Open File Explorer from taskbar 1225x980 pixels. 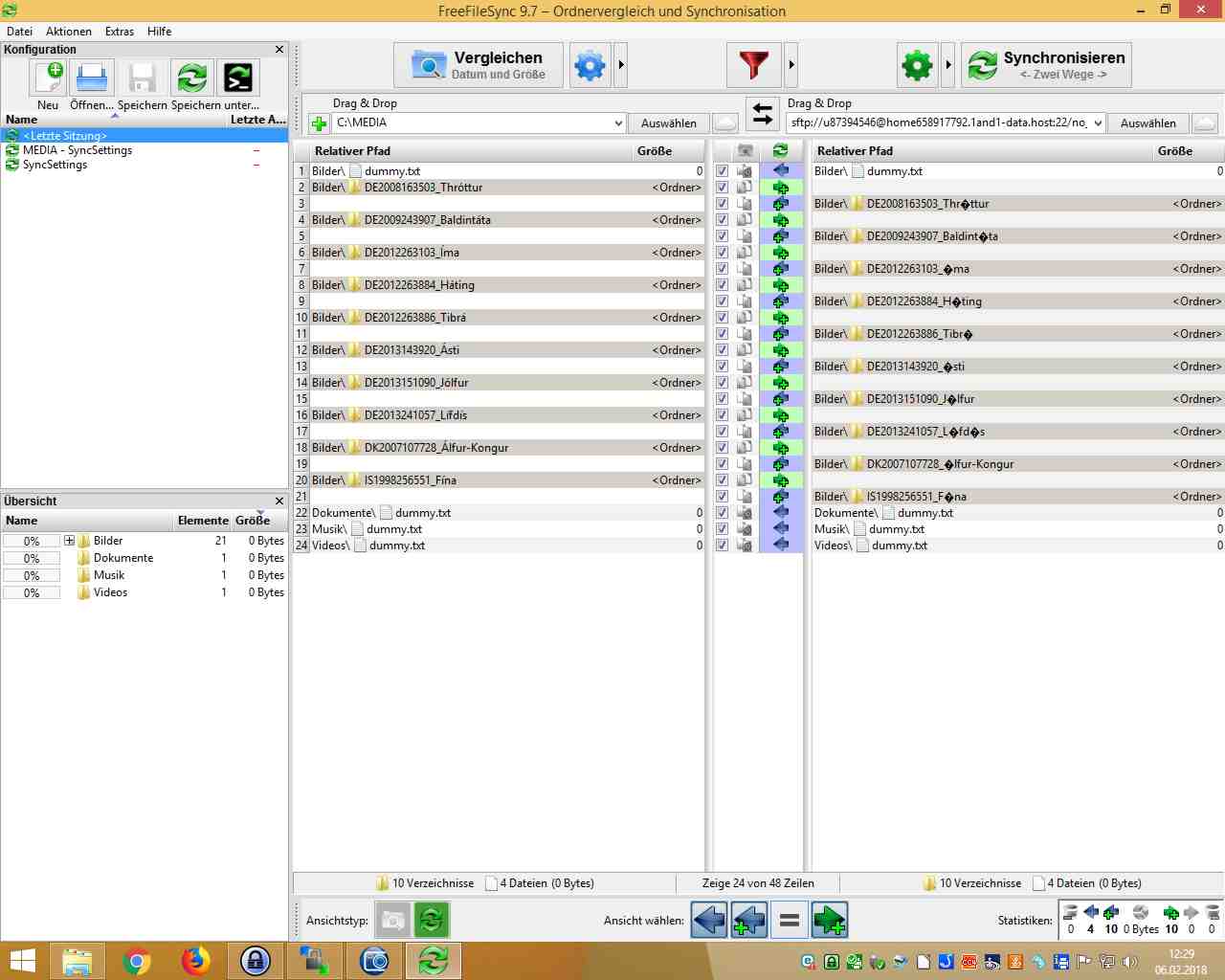(x=78, y=961)
